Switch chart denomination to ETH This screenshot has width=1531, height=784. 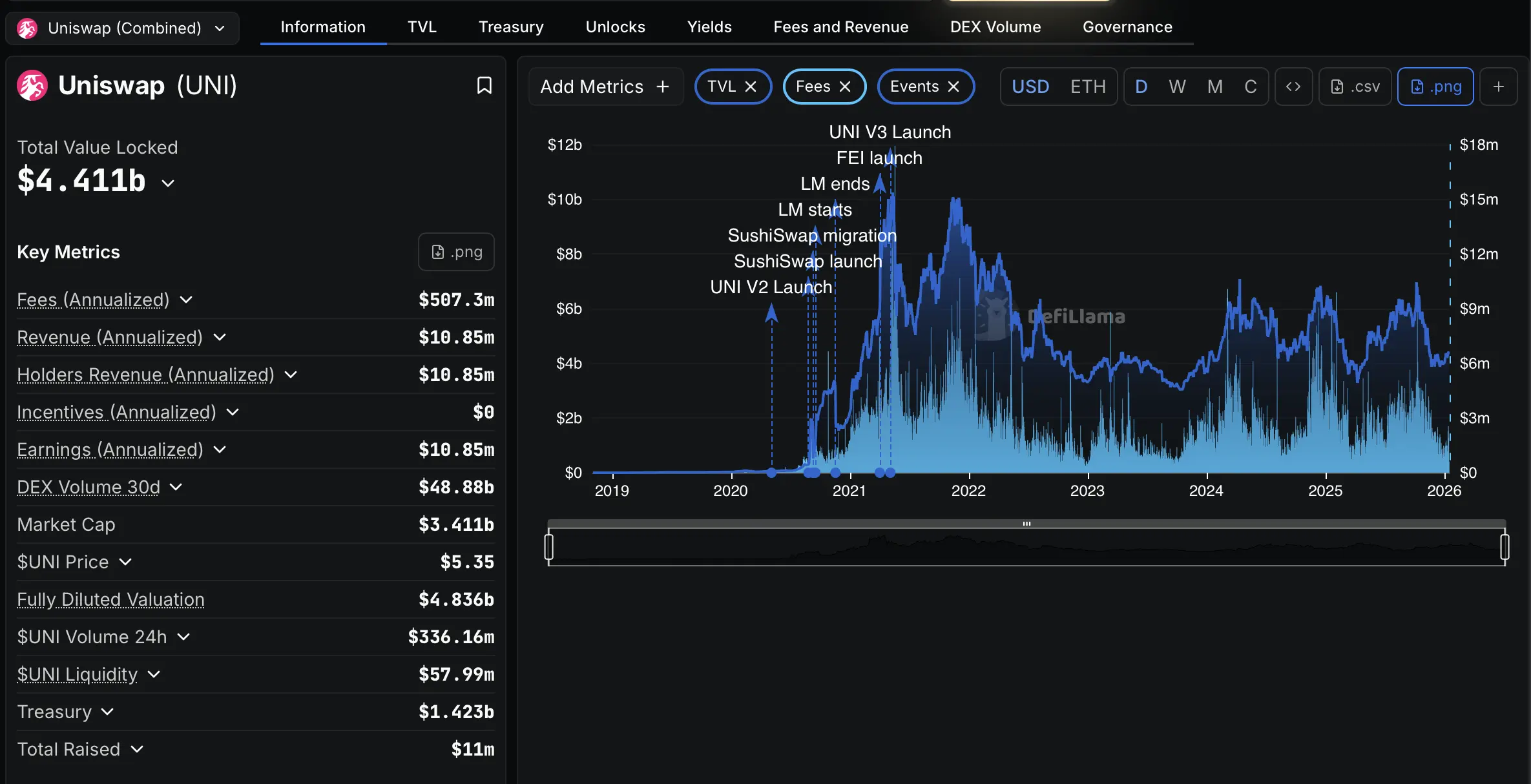tap(1088, 86)
